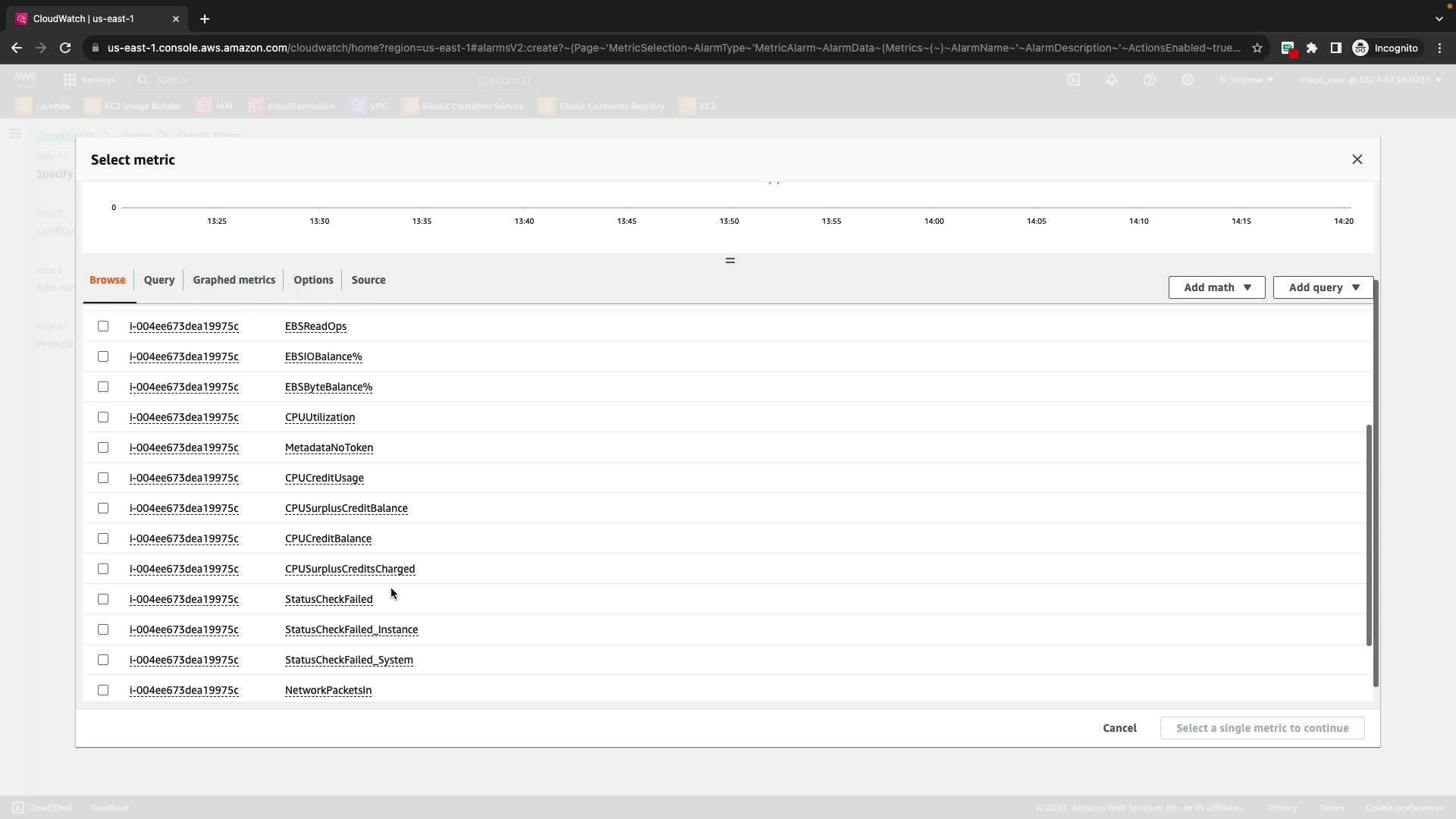Click the browser back arrow
This screenshot has width=1456, height=819.
coord(17,48)
